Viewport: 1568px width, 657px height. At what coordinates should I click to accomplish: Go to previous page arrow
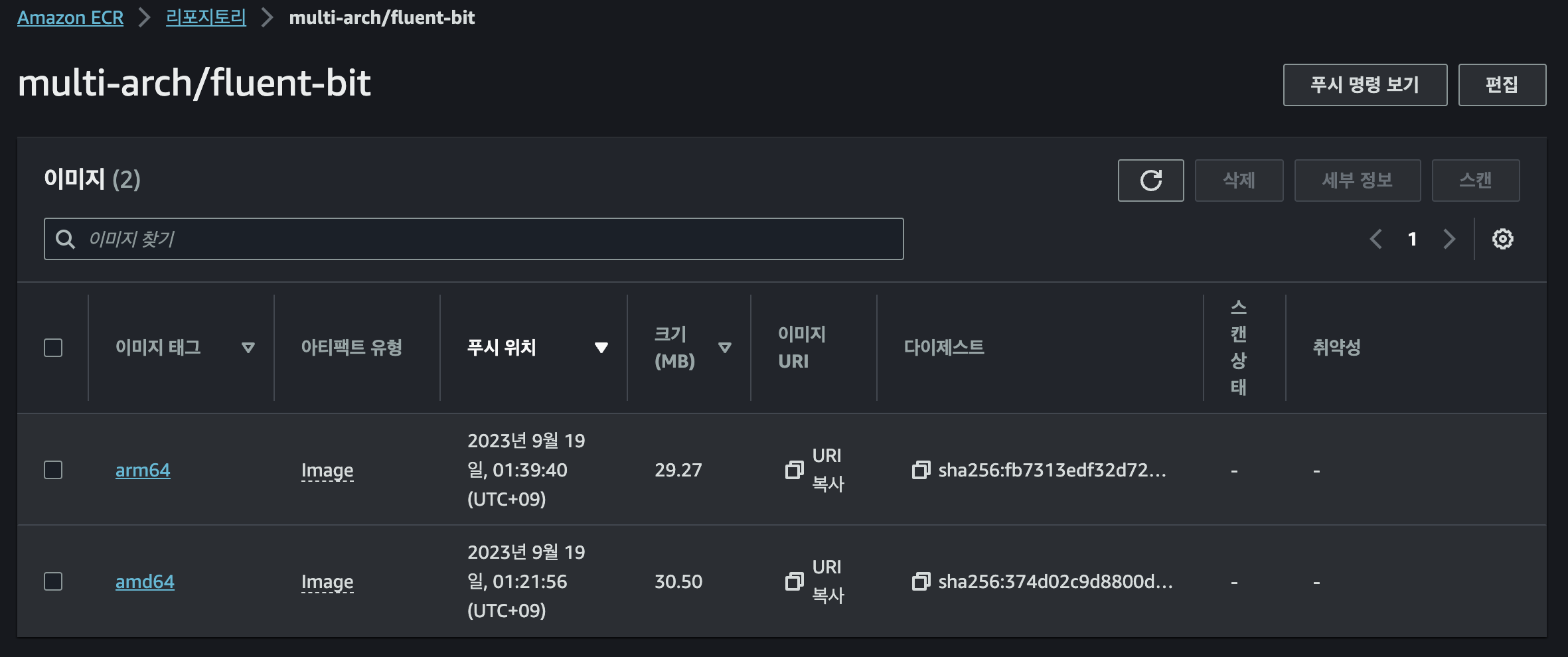coord(1376,239)
